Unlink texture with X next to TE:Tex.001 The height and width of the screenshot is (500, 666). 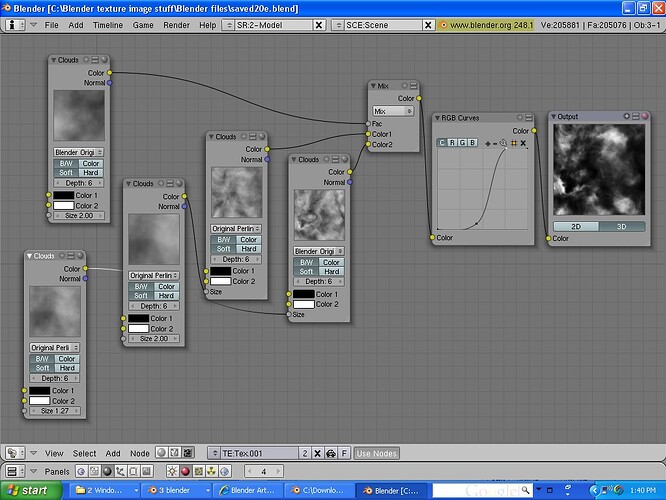point(317,453)
